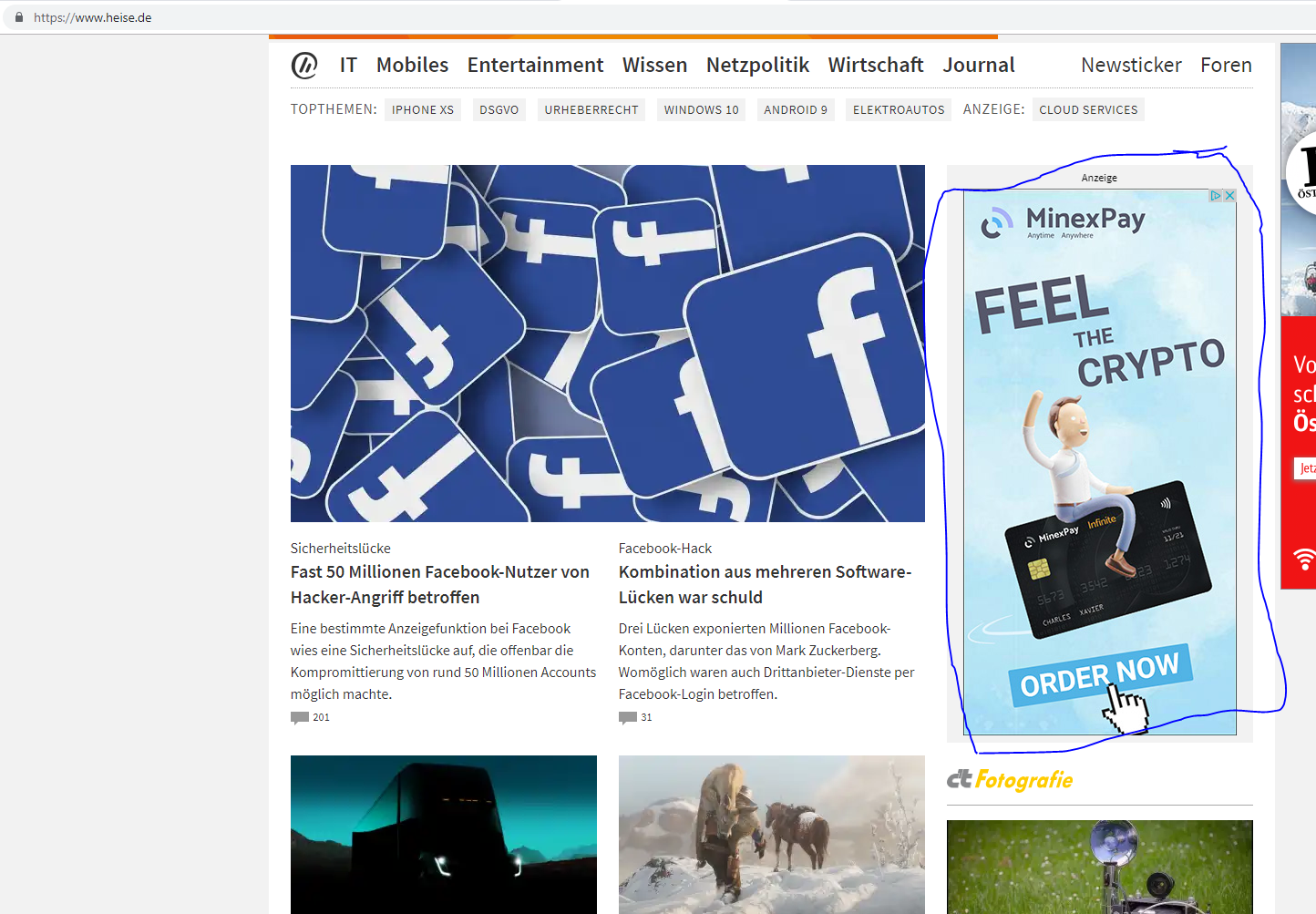Image resolution: width=1316 pixels, height=914 pixels.
Task: Go to the Foren page
Action: [x=1226, y=65]
